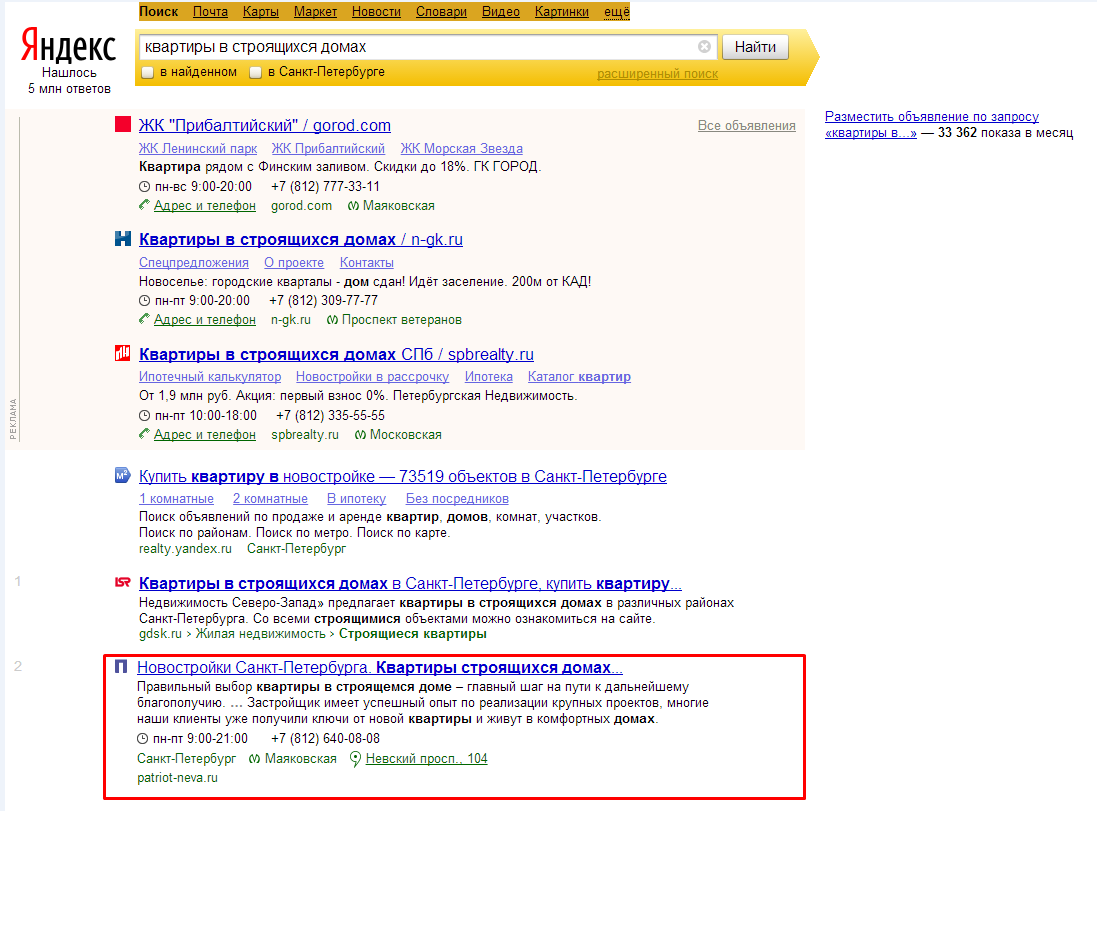Click the phone icon in the gorod.com ad
The height and width of the screenshot is (927, 1097).
click(144, 205)
